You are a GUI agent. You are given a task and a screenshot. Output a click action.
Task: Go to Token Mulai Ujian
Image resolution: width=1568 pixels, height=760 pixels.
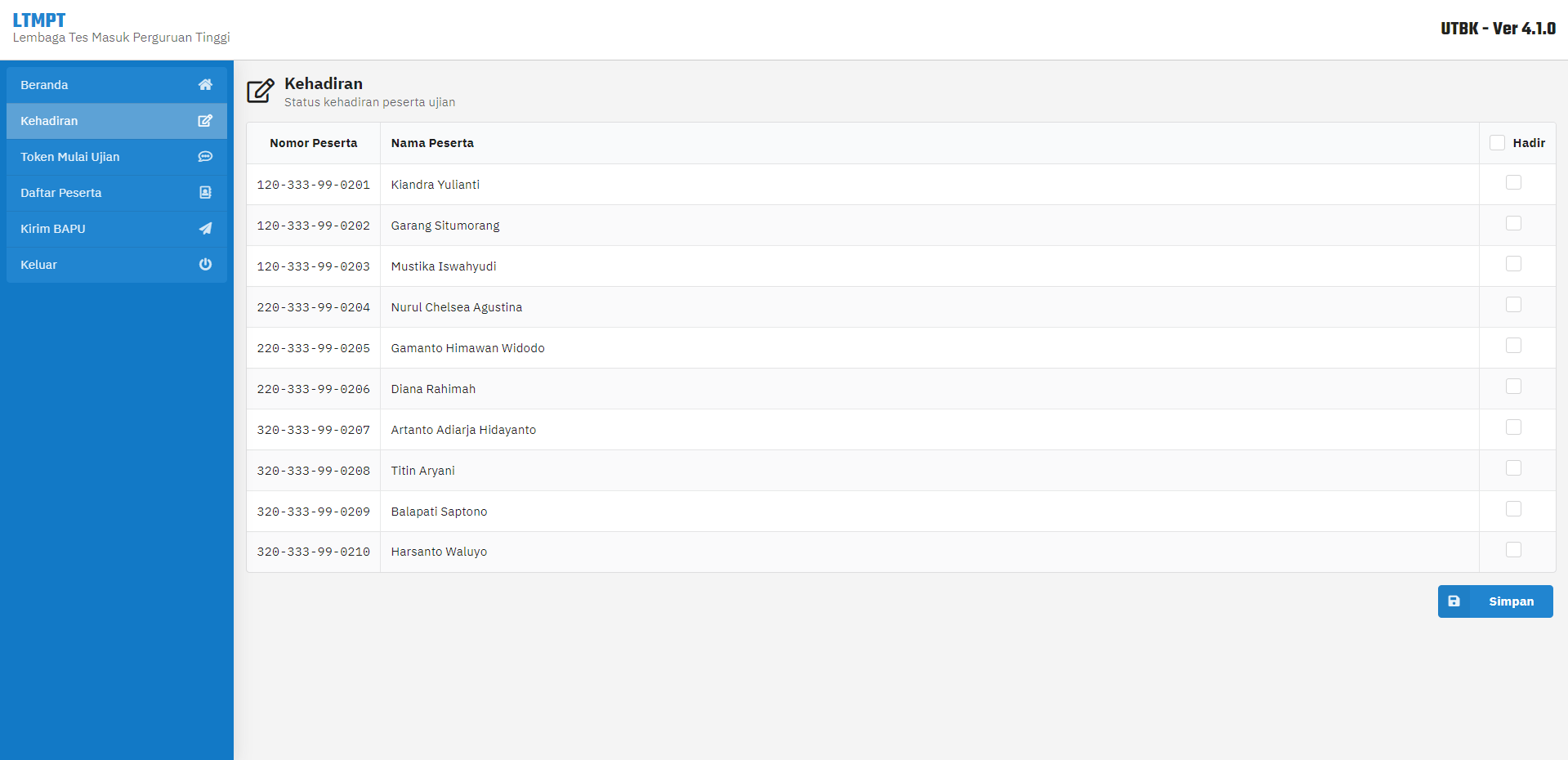tap(117, 157)
